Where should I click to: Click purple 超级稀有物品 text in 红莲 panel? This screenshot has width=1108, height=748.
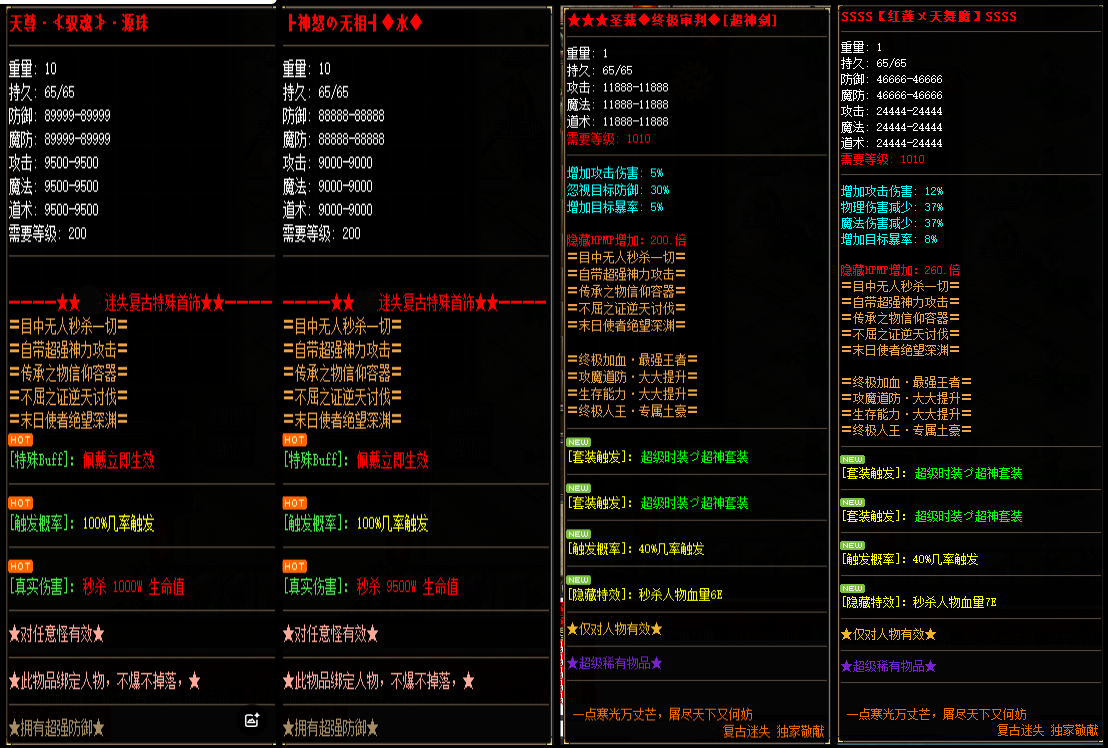(888, 666)
